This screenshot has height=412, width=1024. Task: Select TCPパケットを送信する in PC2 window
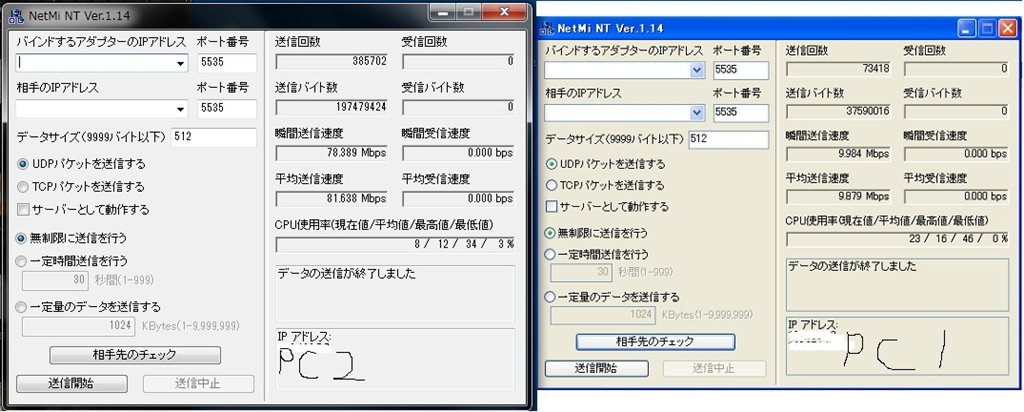[x=81, y=187]
